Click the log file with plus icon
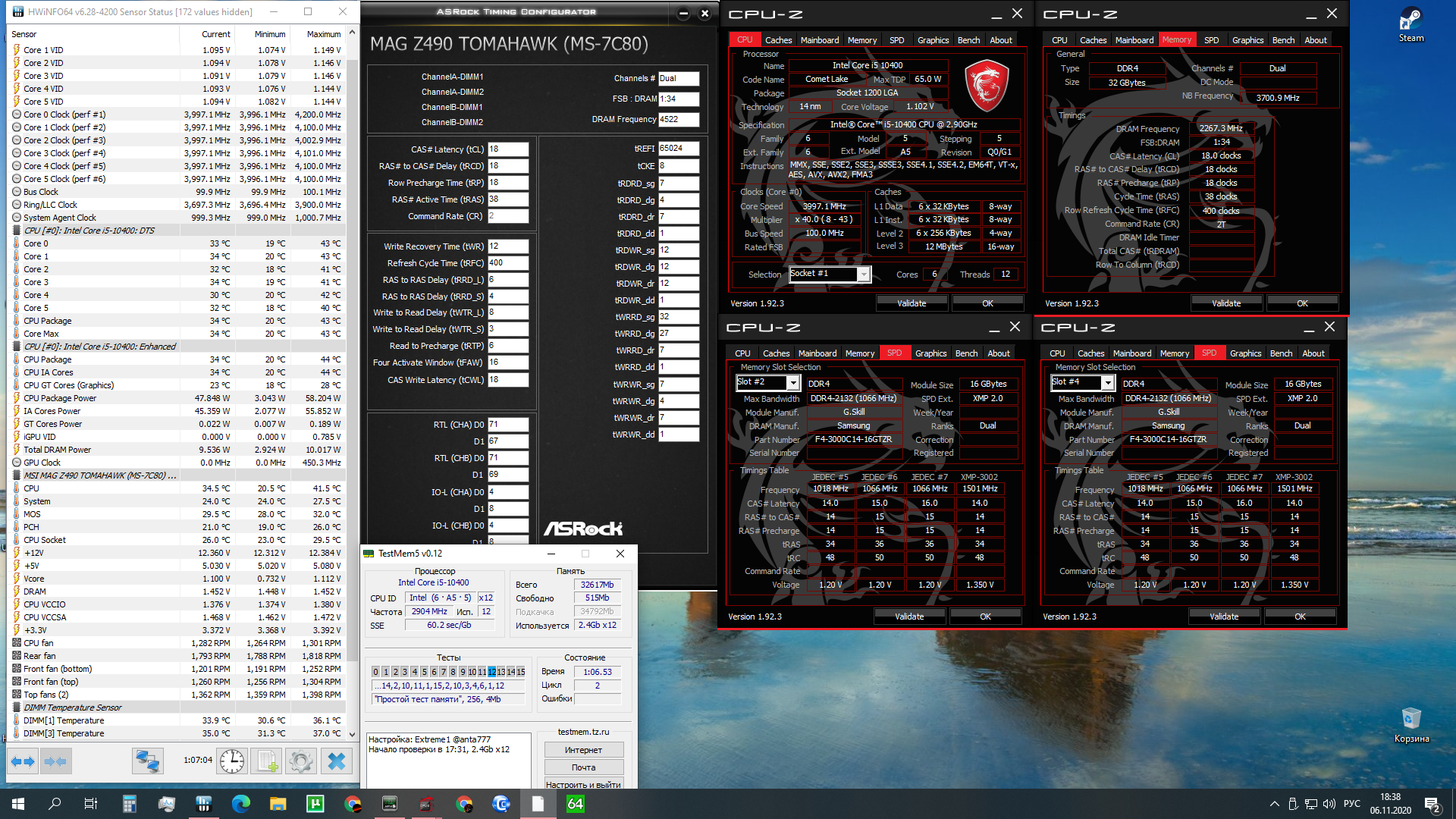 click(267, 761)
